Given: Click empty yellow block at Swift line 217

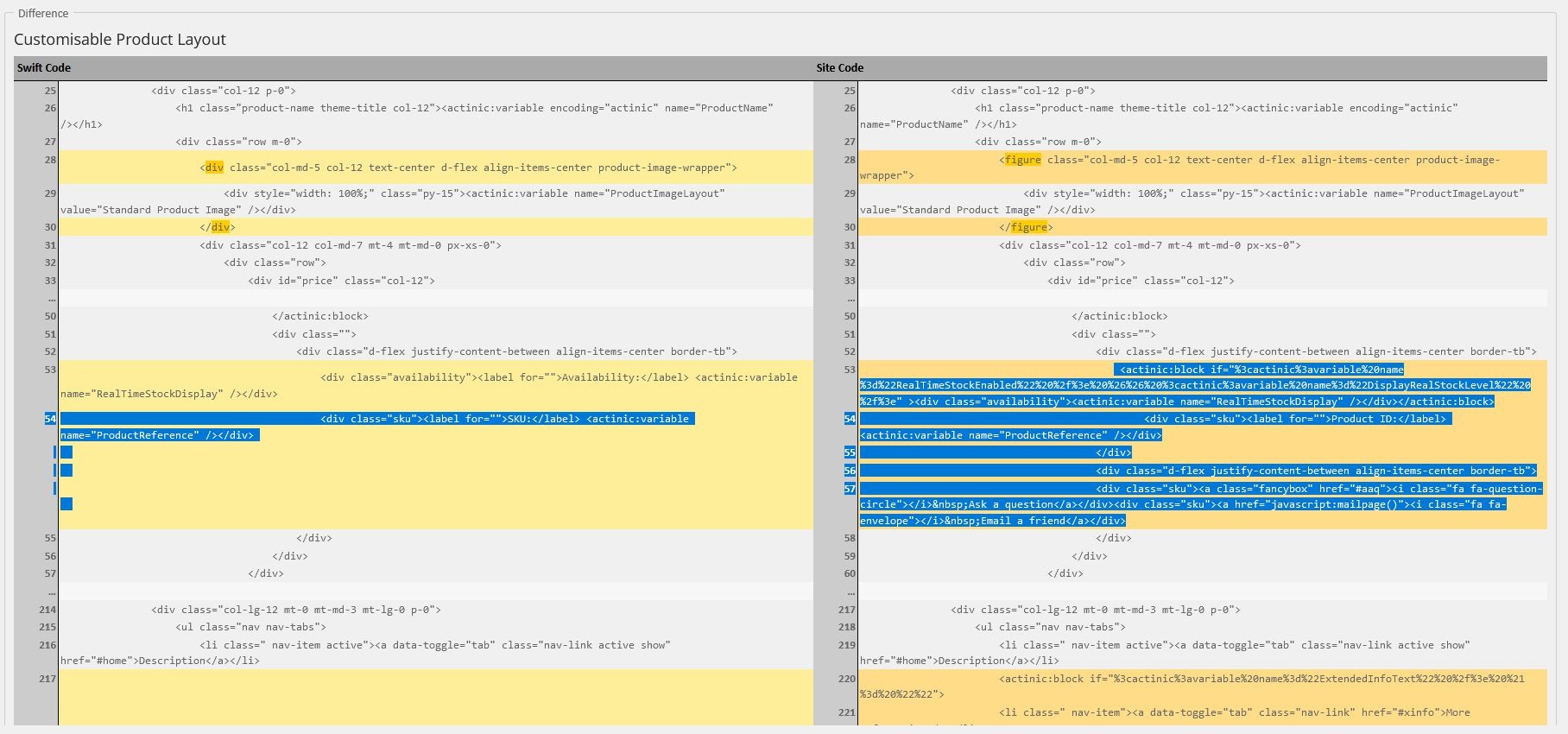Looking at the screenshot, I should (x=435, y=695).
